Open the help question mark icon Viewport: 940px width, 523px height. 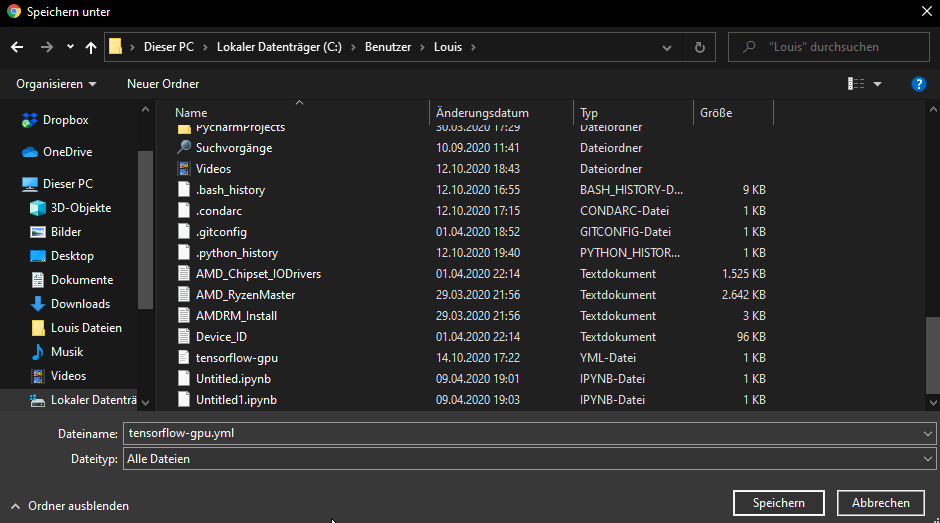click(x=918, y=84)
